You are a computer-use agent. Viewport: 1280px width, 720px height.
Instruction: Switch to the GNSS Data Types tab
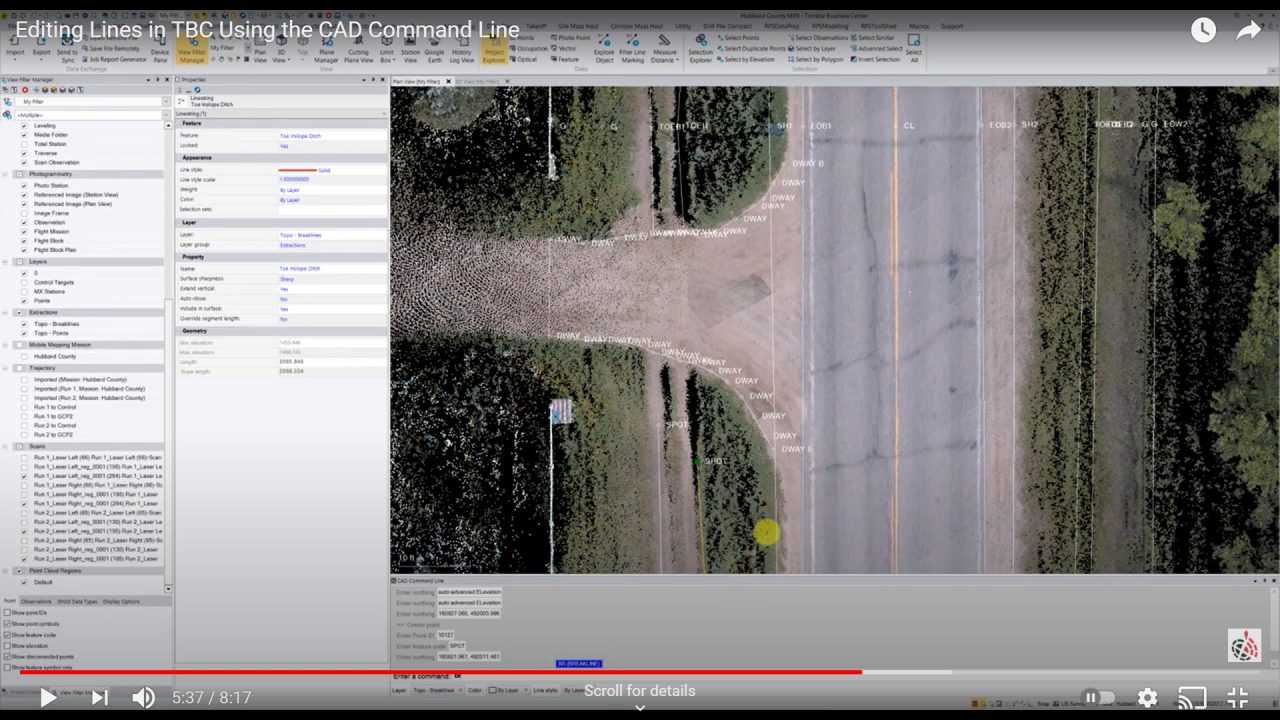(77, 601)
